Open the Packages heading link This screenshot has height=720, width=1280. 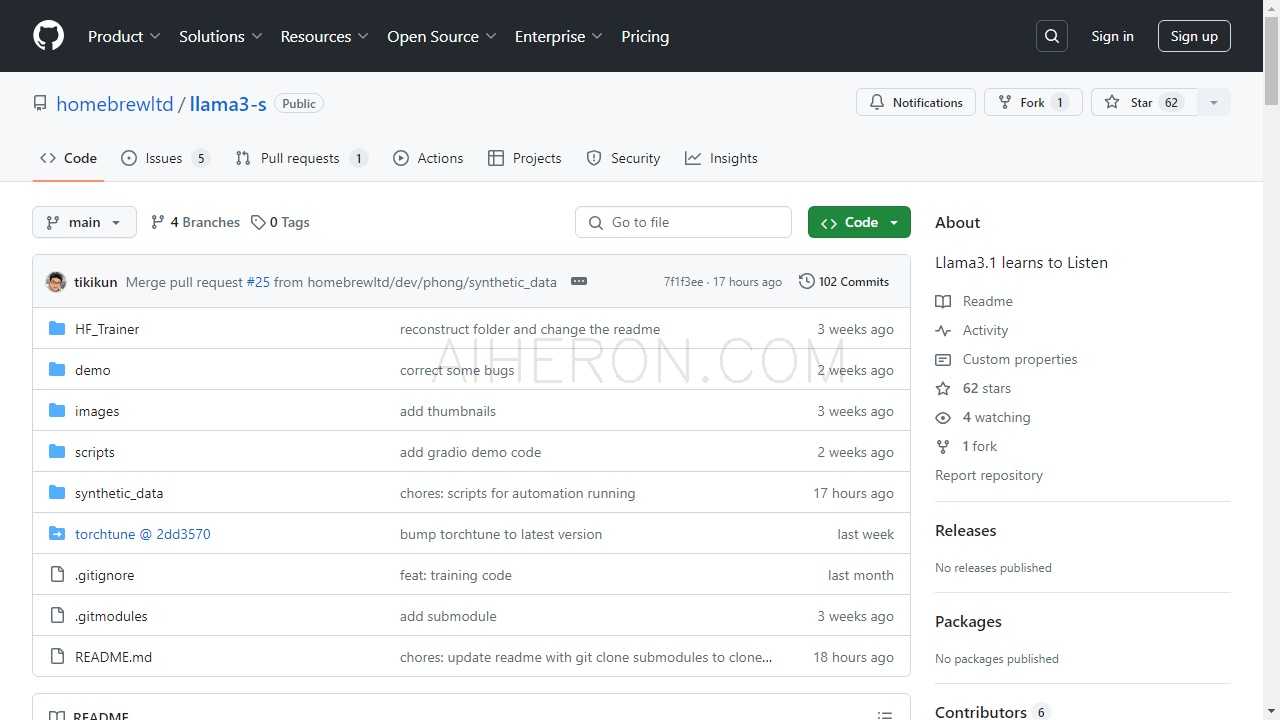pyautogui.click(x=968, y=621)
